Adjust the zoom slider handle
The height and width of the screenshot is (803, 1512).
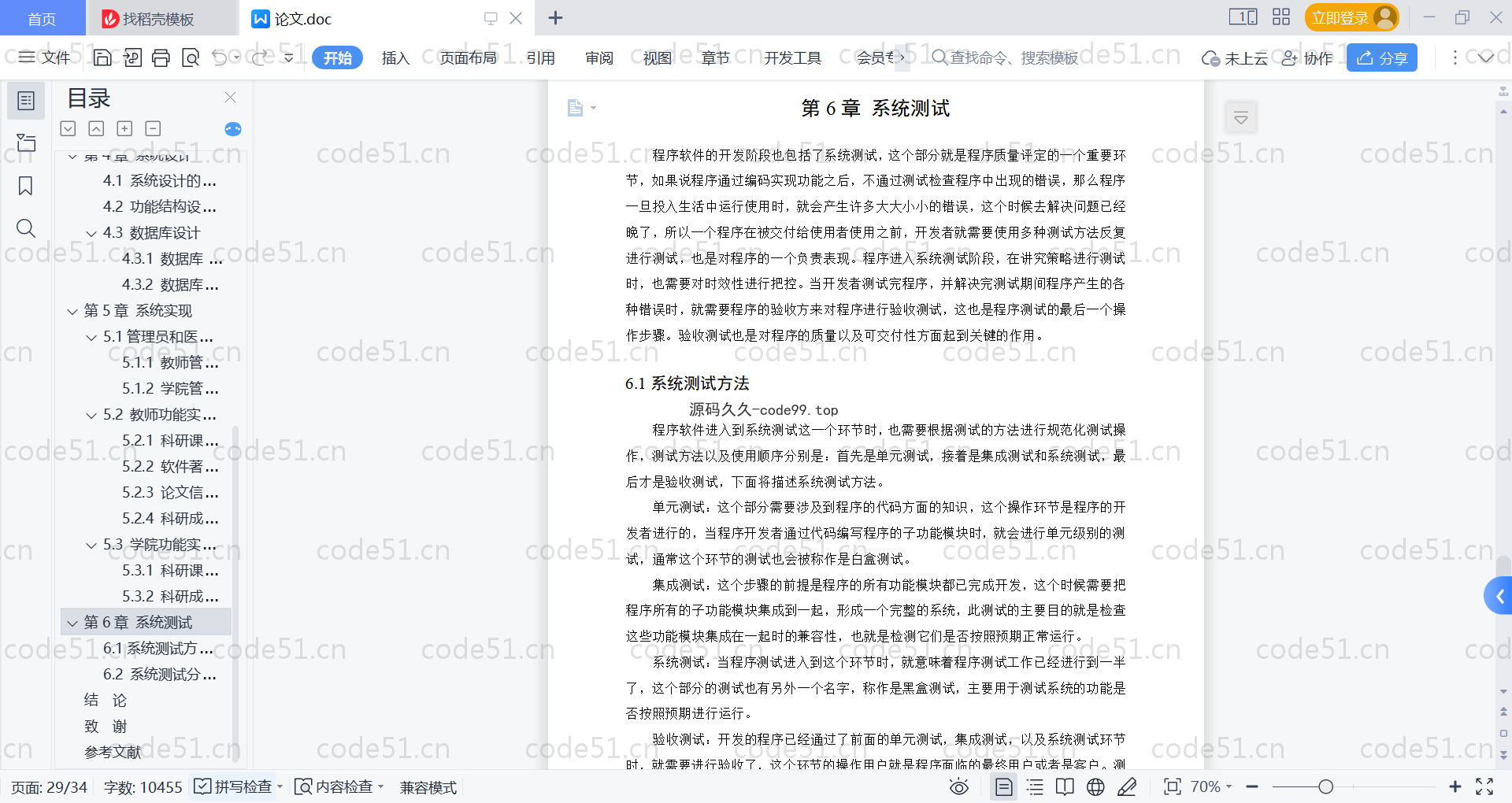pyautogui.click(x=1326, y=786)
